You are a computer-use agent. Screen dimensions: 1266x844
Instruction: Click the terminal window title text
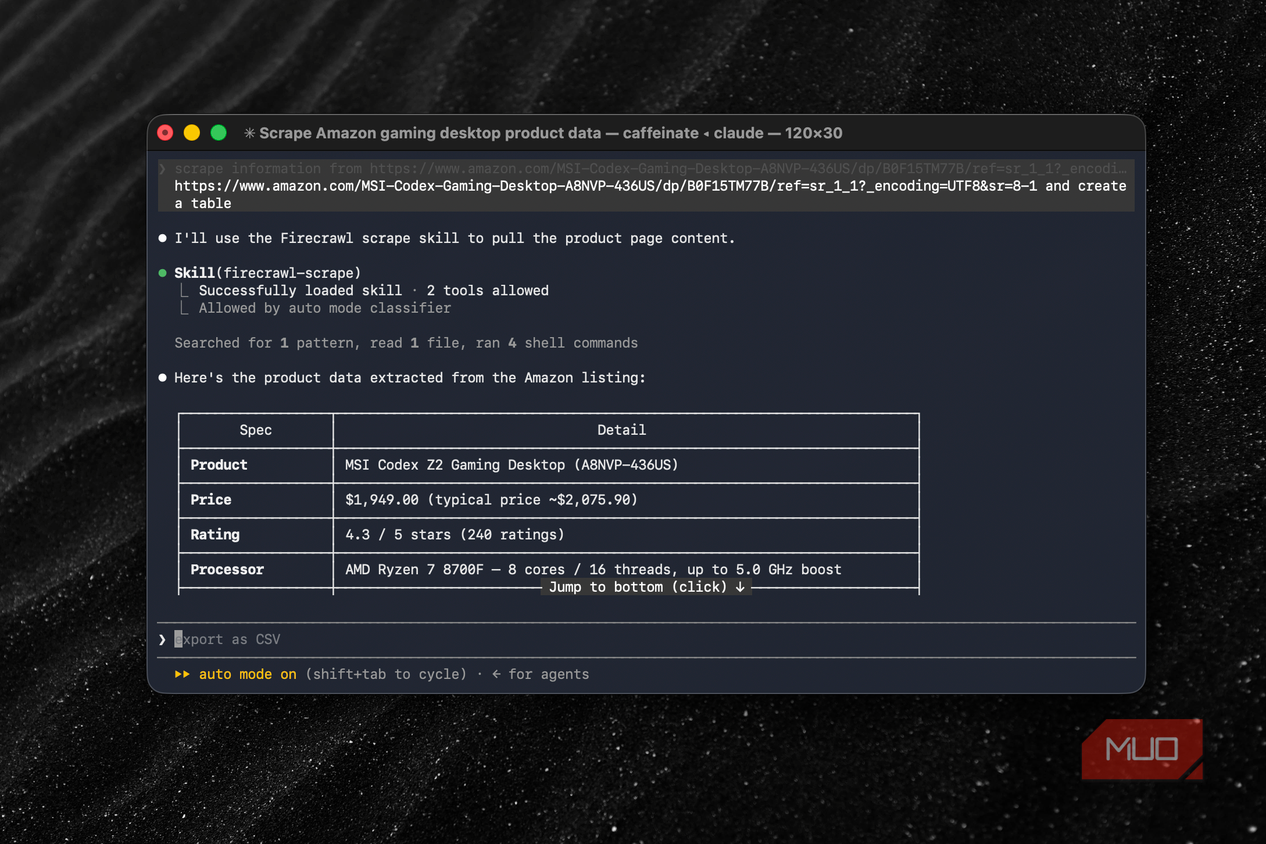[x=550, y=133]
